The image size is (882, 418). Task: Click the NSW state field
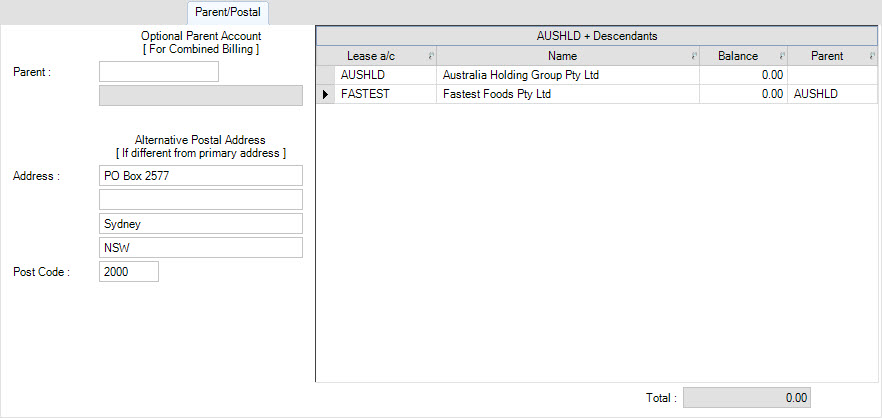click(201, 248)
